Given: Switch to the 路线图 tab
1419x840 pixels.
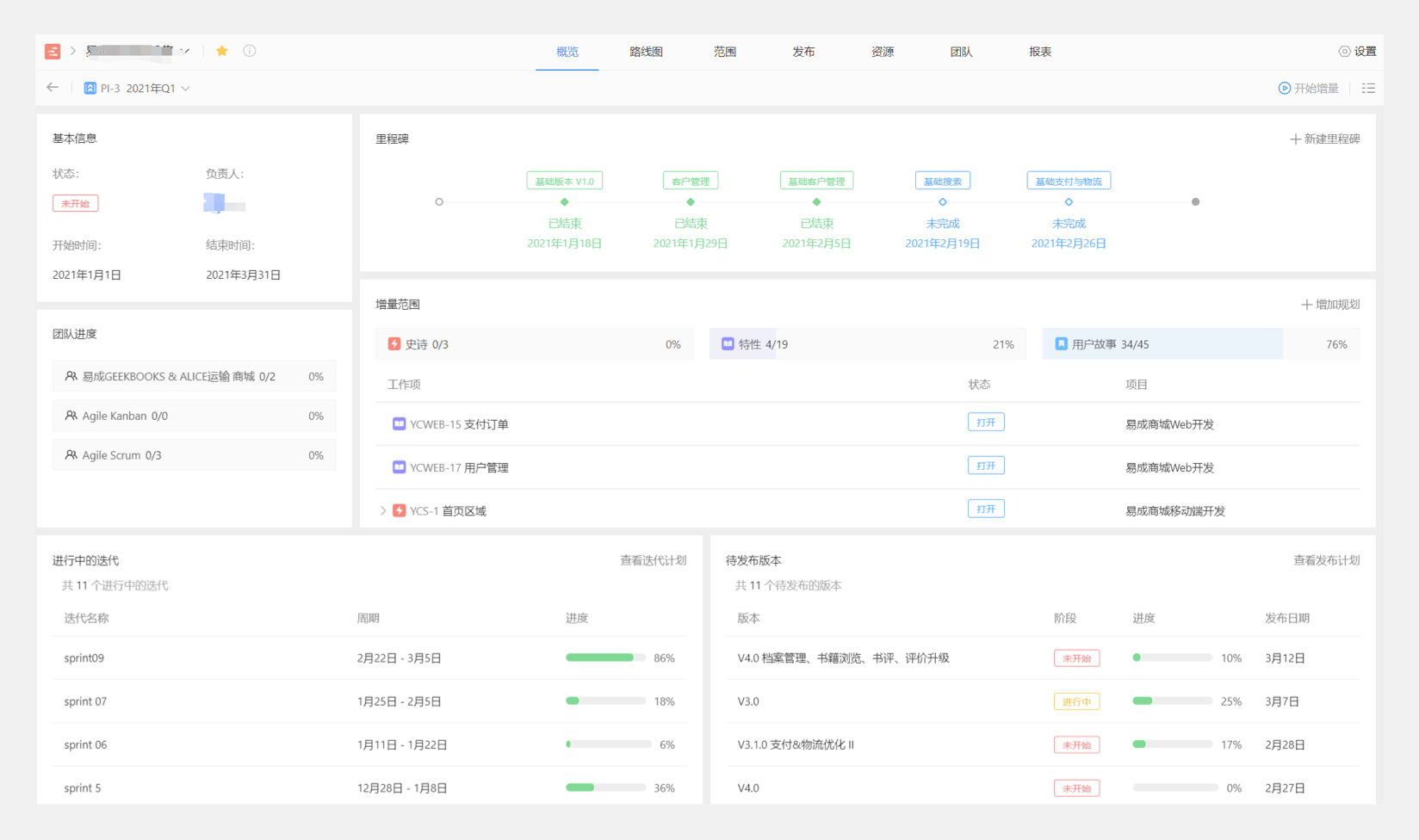Looking at the screenshot, I should pos(646,52).
